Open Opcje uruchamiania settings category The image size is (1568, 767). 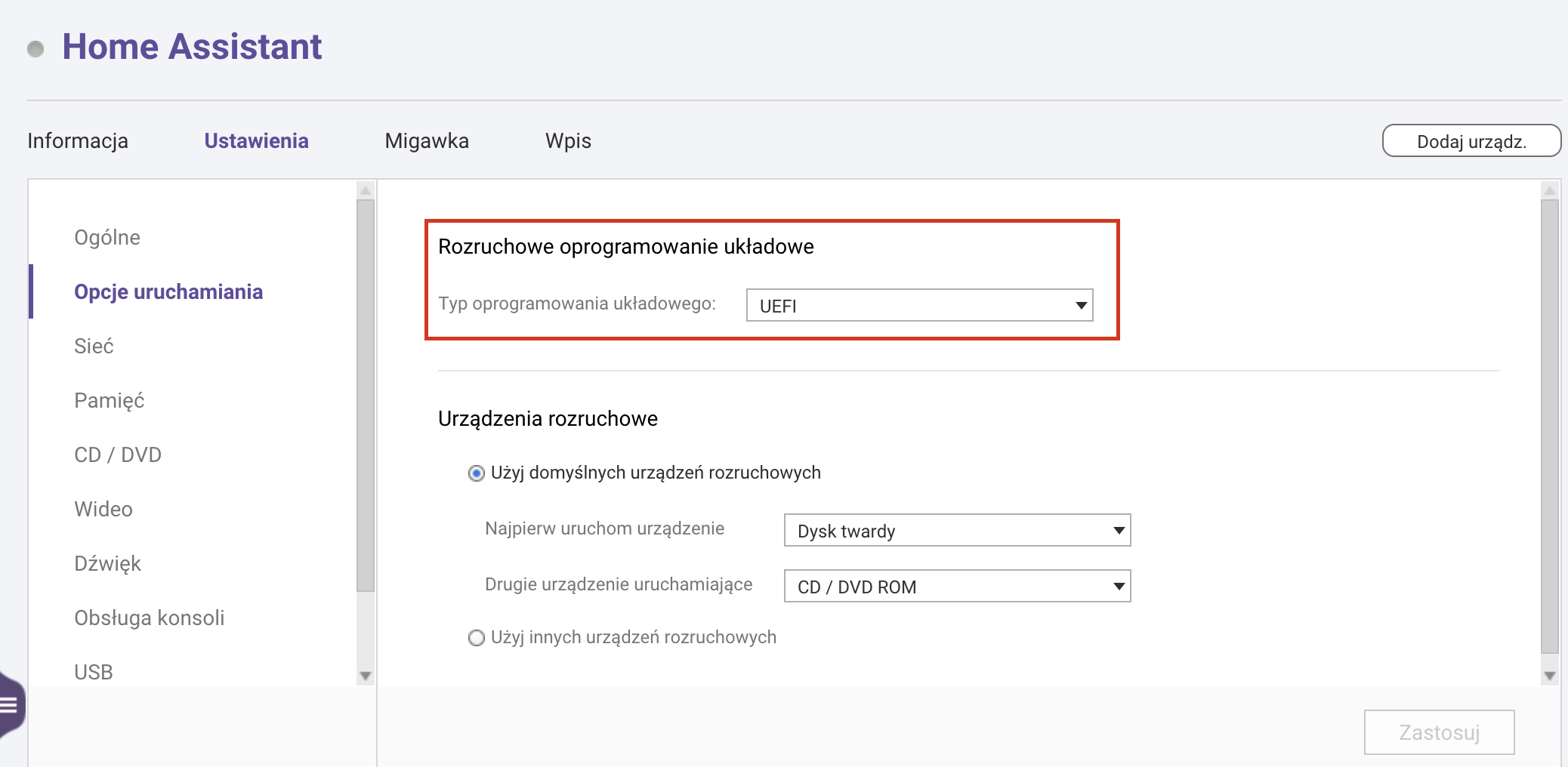point(168,291)
